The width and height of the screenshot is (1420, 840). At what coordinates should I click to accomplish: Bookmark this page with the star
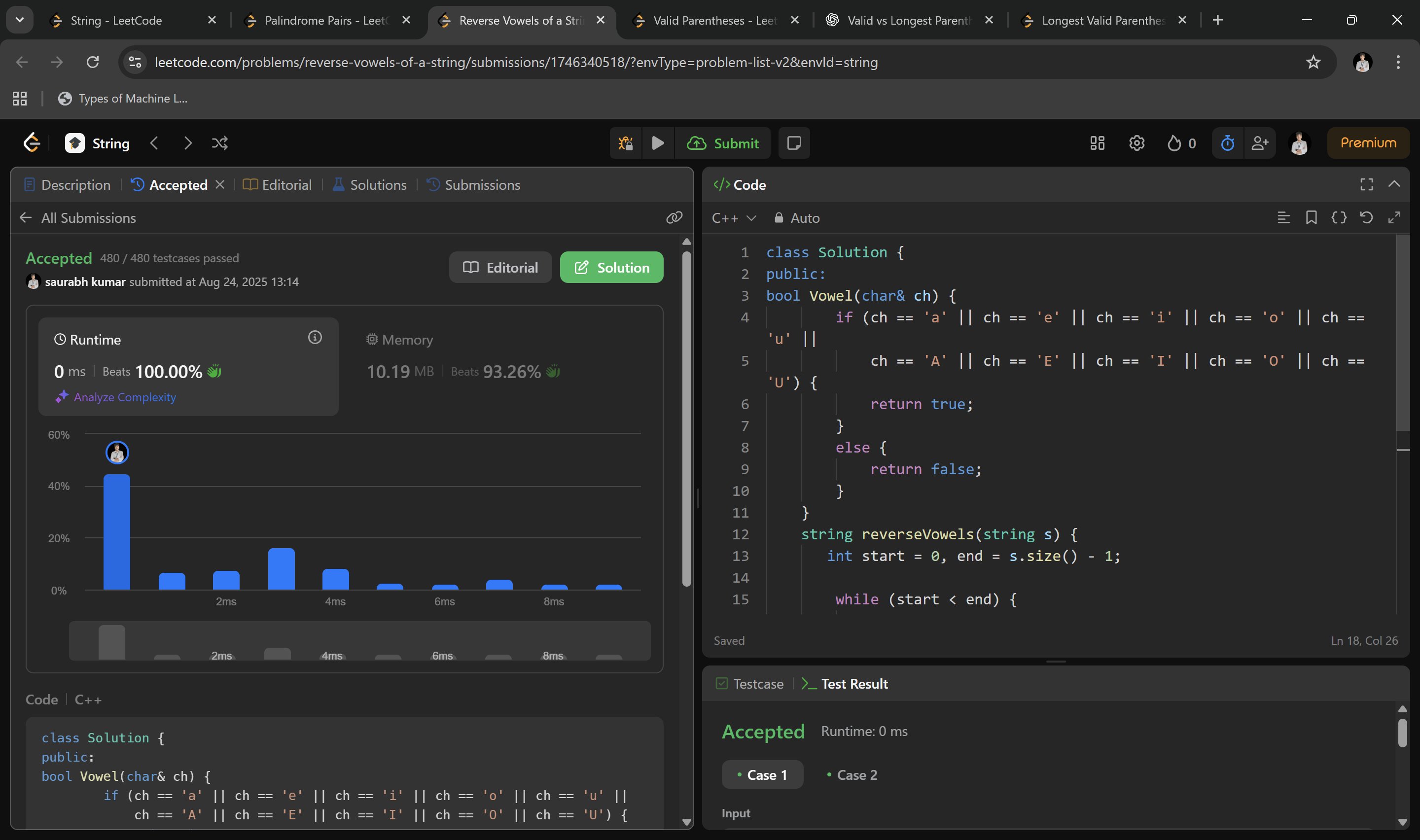pos(1313,62)
